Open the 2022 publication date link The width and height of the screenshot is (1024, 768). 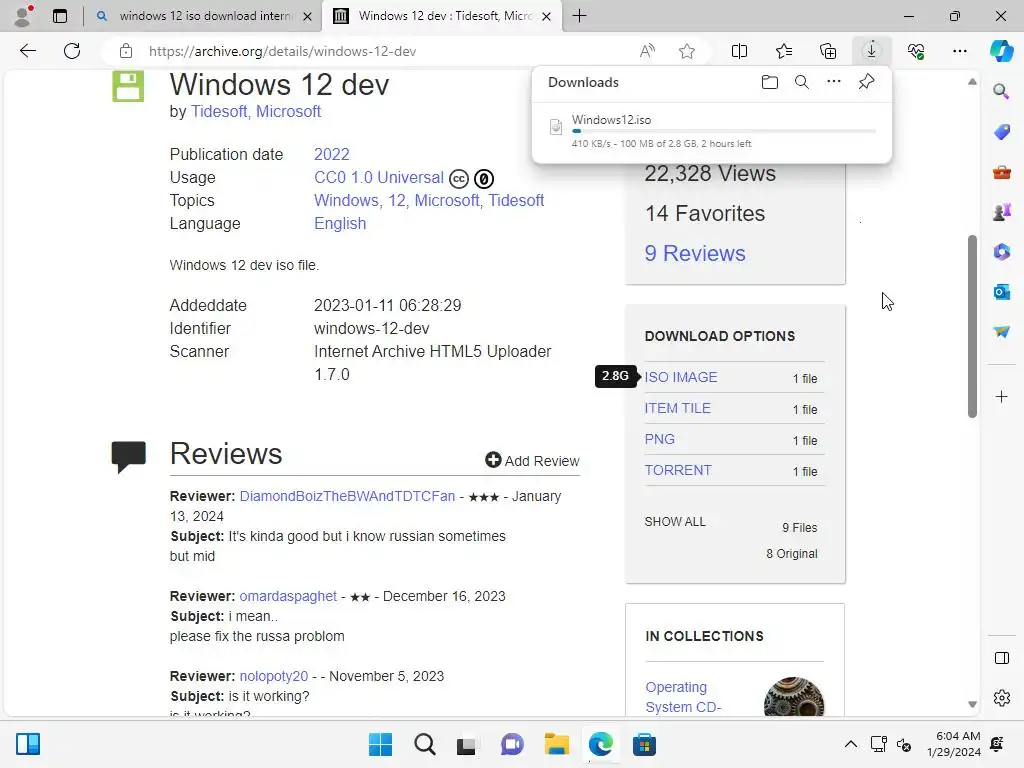tap(332, 154)
